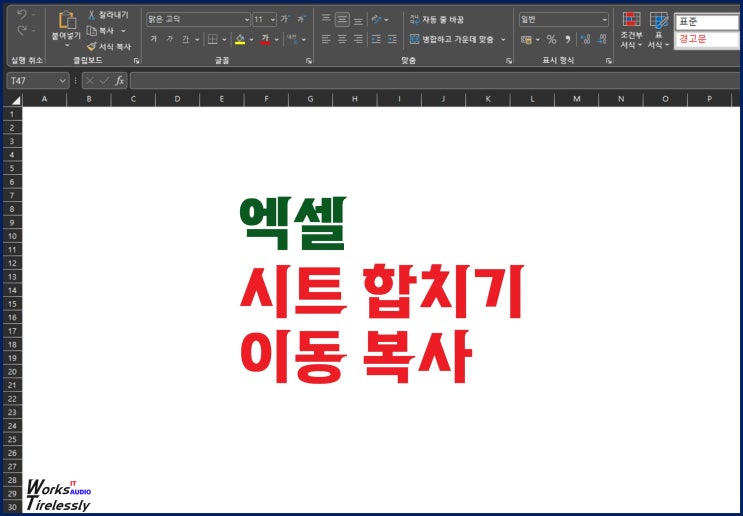
Task: Click the Redo arrow icon
Action: point(21,31)
